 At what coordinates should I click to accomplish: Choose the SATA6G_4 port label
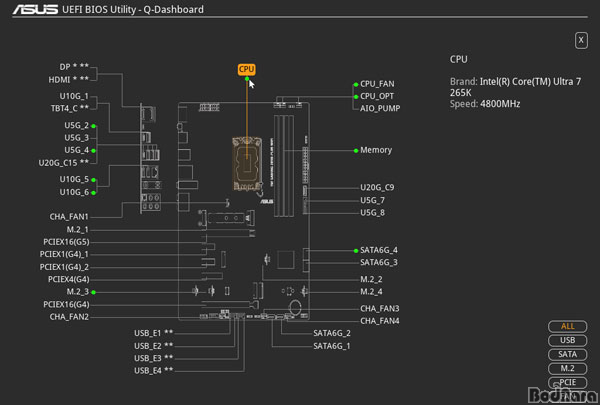pyautogui.click(x=379, y=250)
